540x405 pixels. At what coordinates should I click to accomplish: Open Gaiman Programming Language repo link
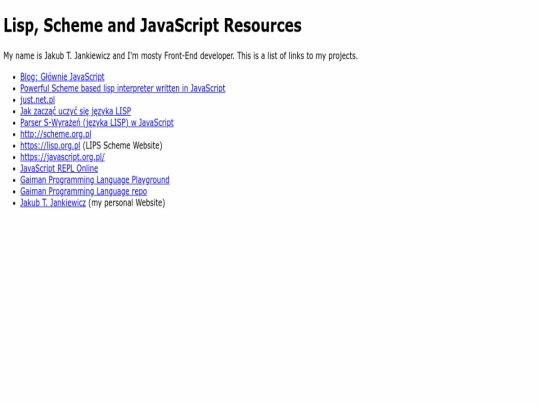click(x=83, y=191)
